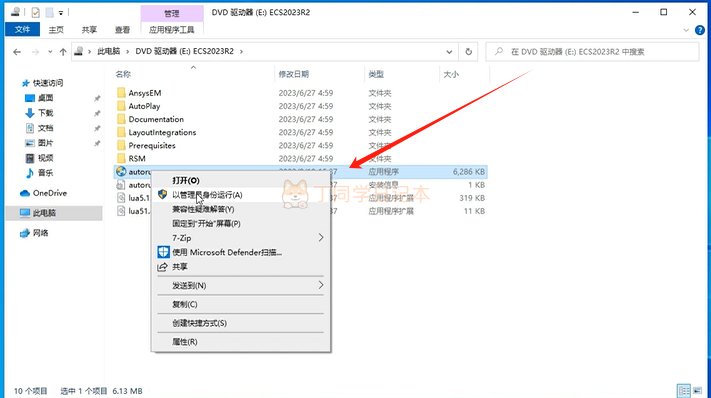Viewport: 711px width, 398px height.
Task: Click the 此电脑 breadcrumb in address bar
Action: [108, 51]
